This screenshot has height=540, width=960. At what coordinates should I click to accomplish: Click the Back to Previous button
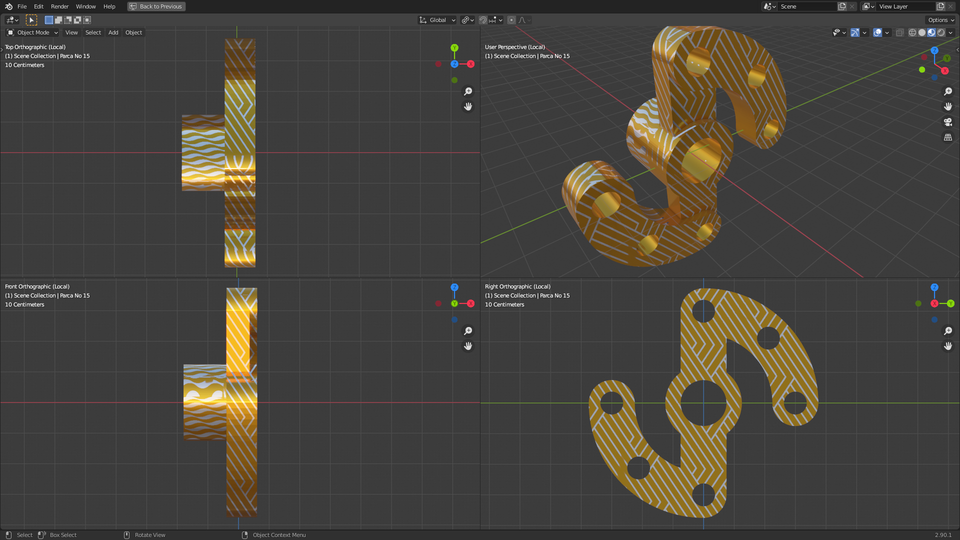156,6
